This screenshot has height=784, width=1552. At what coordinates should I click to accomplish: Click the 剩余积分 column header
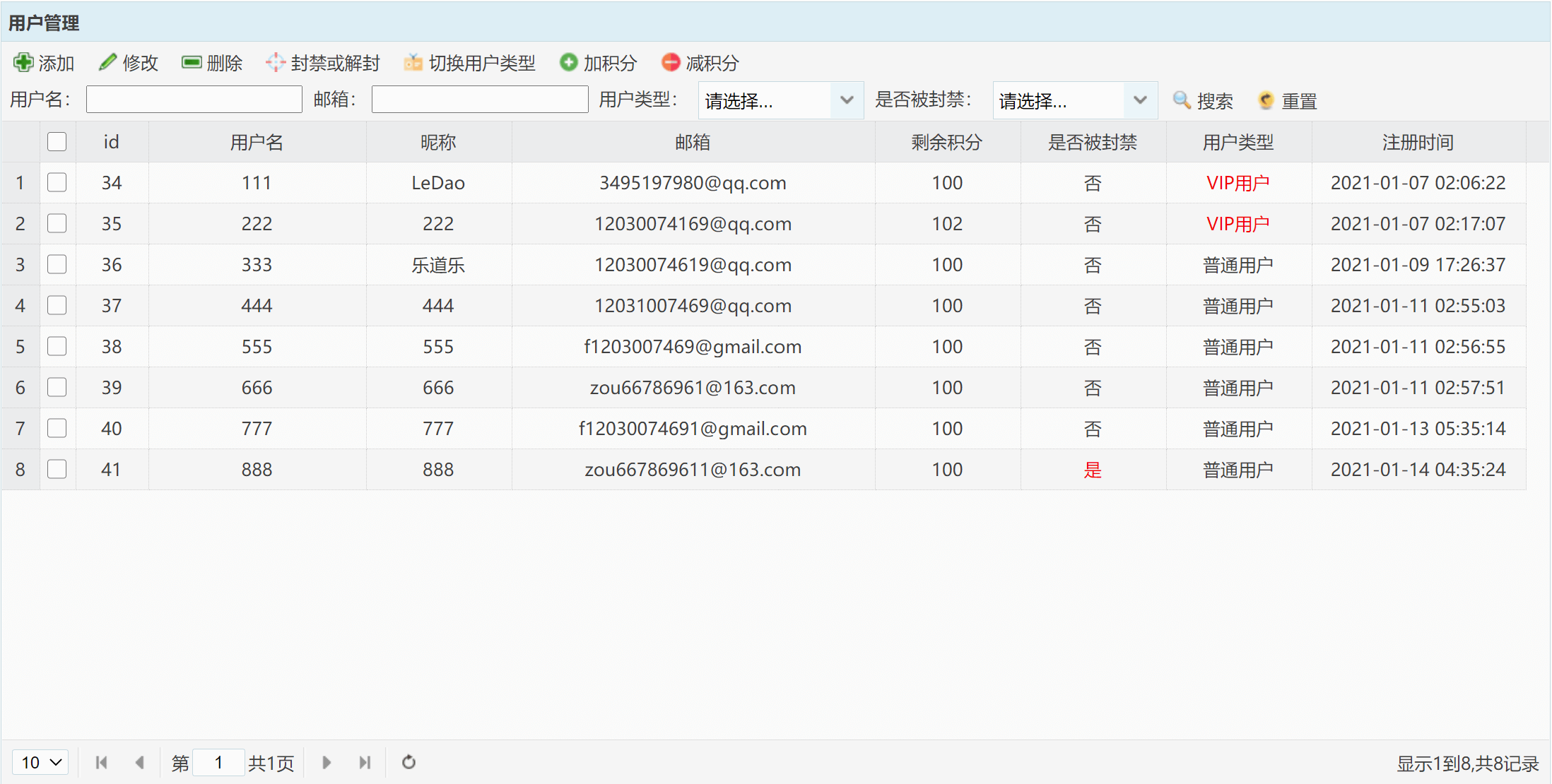pos(947,142)
